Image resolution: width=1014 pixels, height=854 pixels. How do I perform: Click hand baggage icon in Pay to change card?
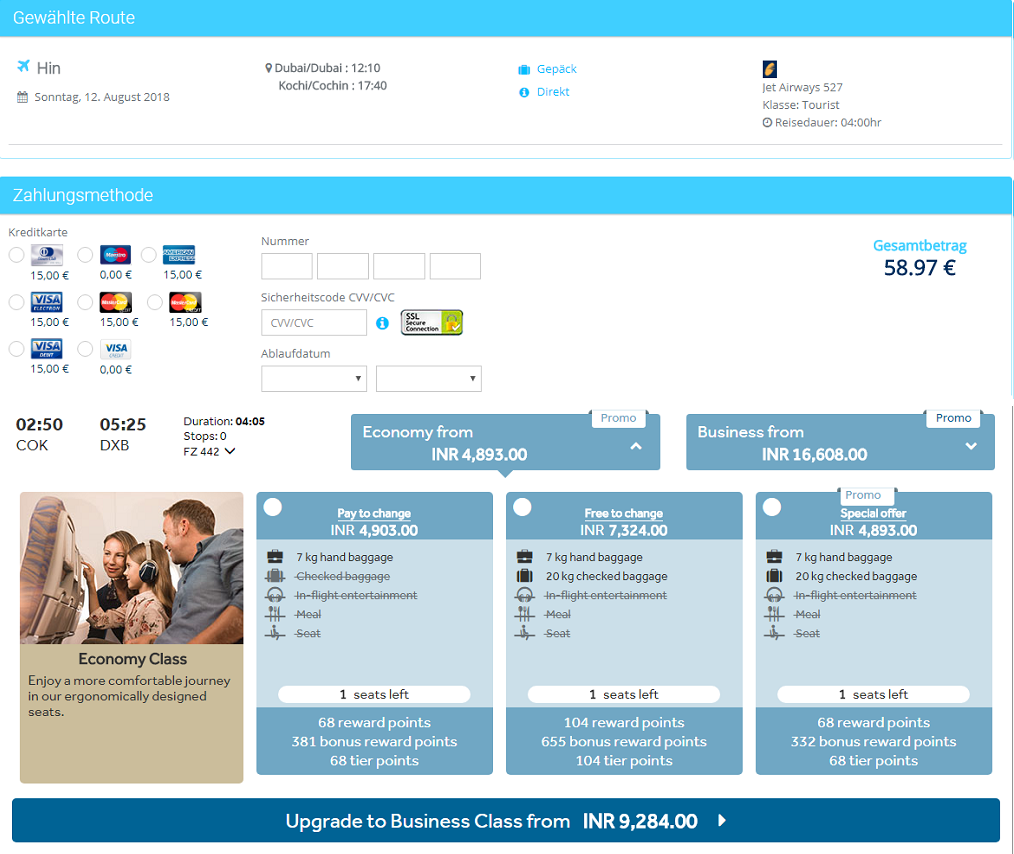(x=275, y=557)
